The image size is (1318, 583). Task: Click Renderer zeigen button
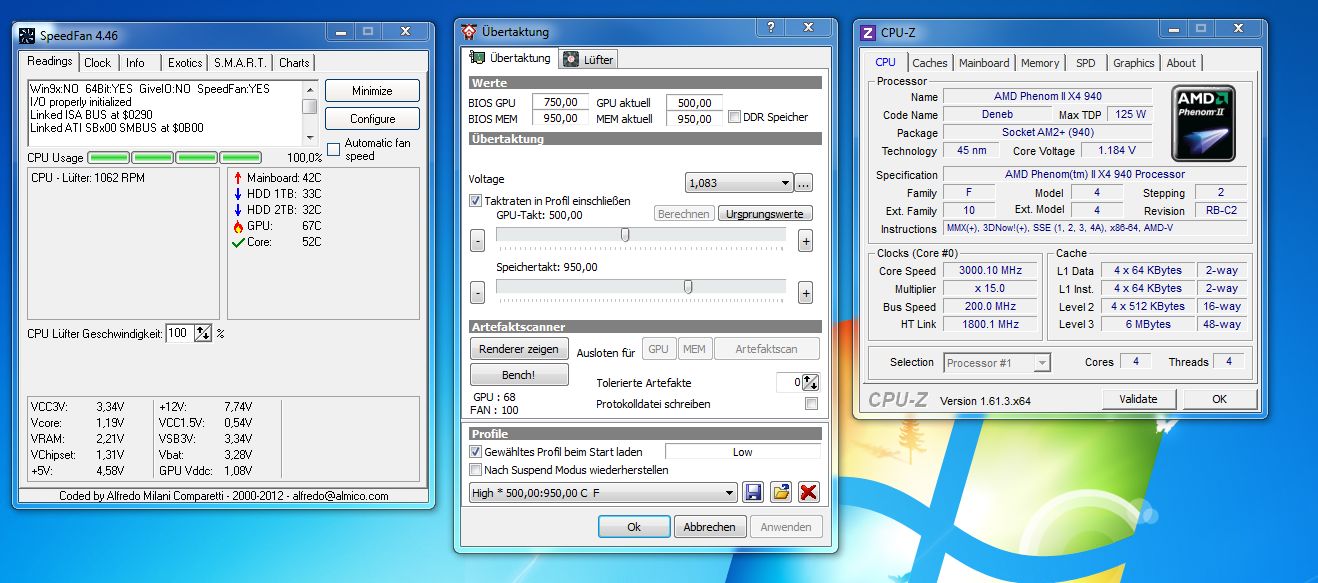click(519, 349)
